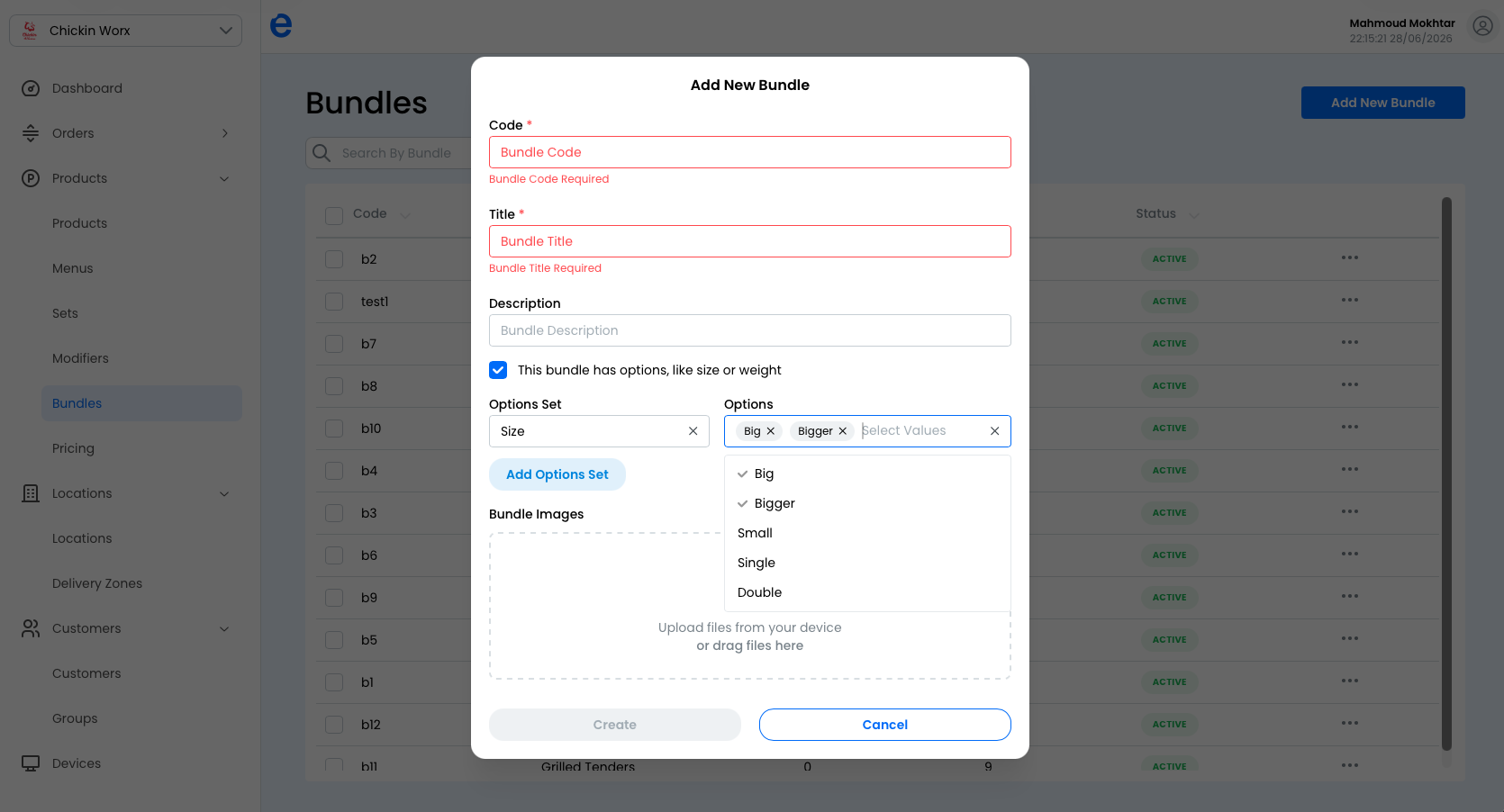Viewport: 1504px width, 812px height.
Task: Select Single in the options list
Action: click(867, 563)
